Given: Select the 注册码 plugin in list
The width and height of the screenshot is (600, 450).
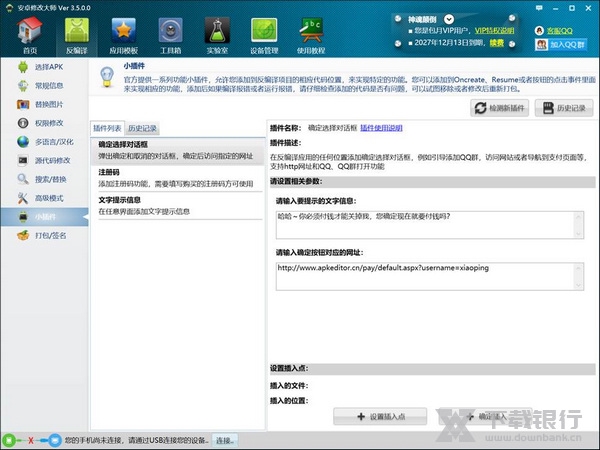Looking at the screenshot, I should point(110,172).
